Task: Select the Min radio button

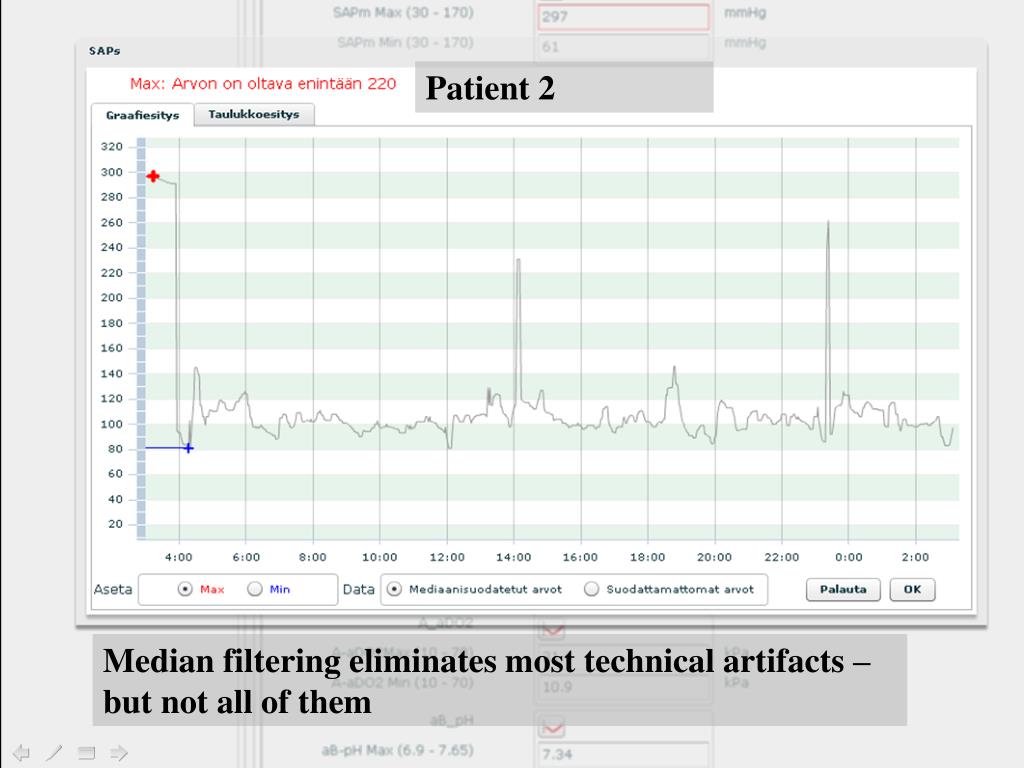Action: pos(255,589)
